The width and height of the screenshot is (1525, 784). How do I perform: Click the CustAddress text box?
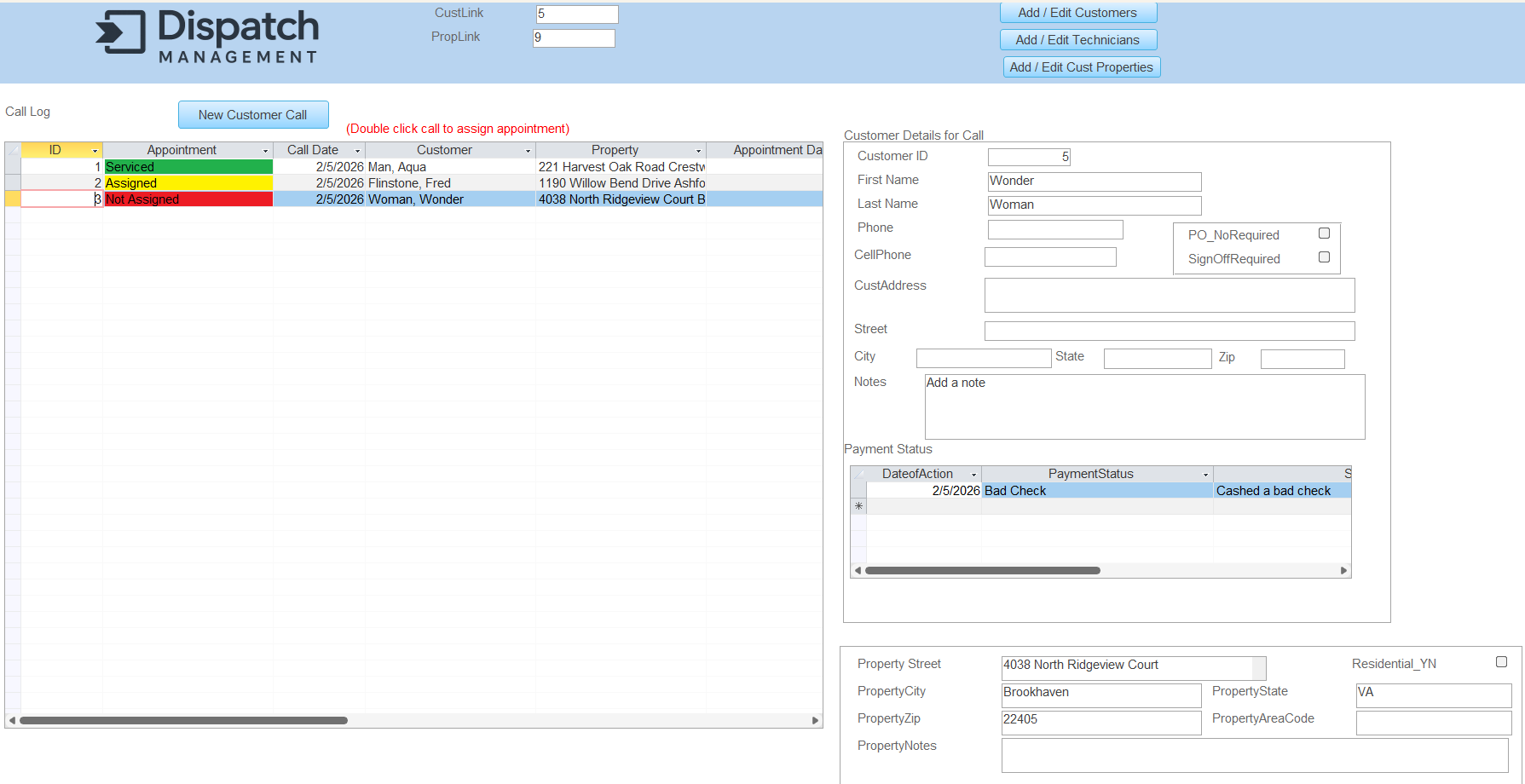[x=1170, y=295]
